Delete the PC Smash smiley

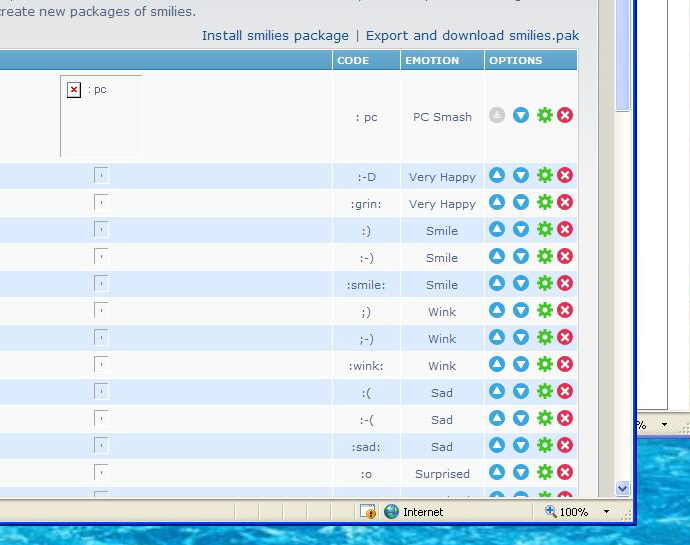point(565,115)
